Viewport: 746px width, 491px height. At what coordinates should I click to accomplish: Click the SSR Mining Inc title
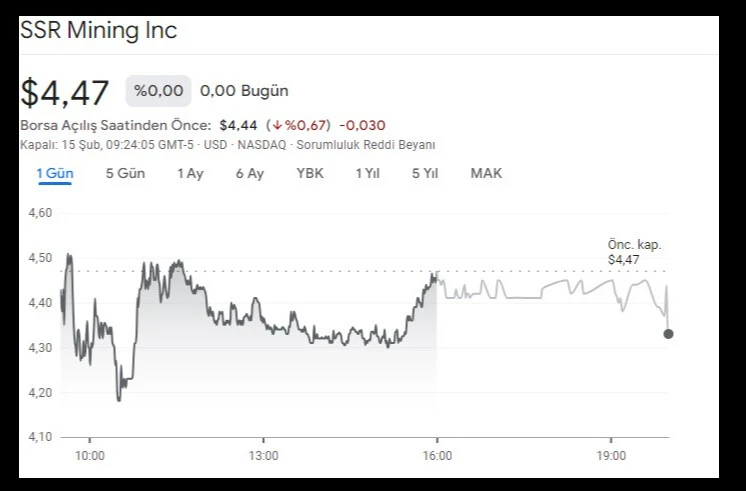point(99,31)
